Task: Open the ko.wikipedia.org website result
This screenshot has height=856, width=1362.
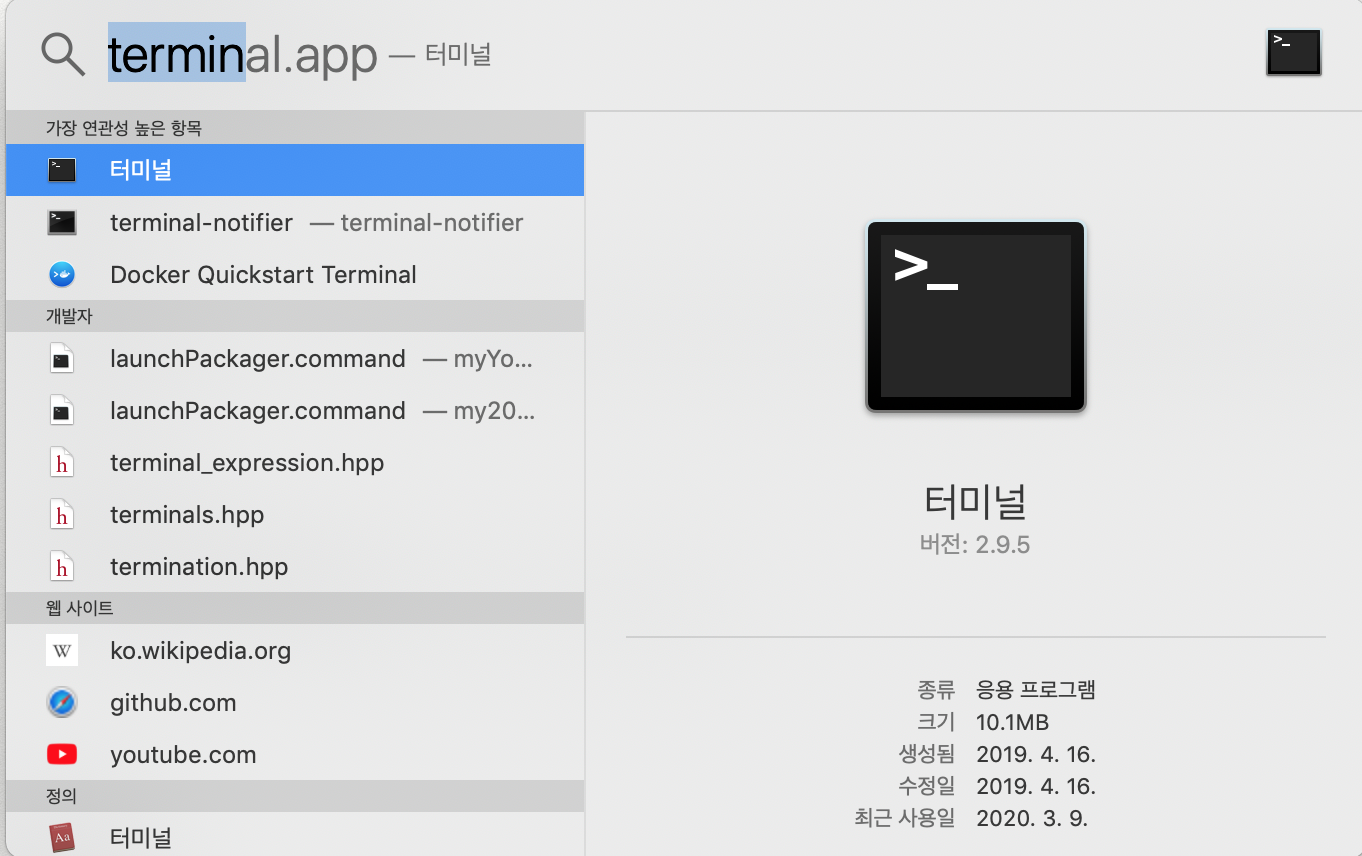Action: click(x=295, y=650)
